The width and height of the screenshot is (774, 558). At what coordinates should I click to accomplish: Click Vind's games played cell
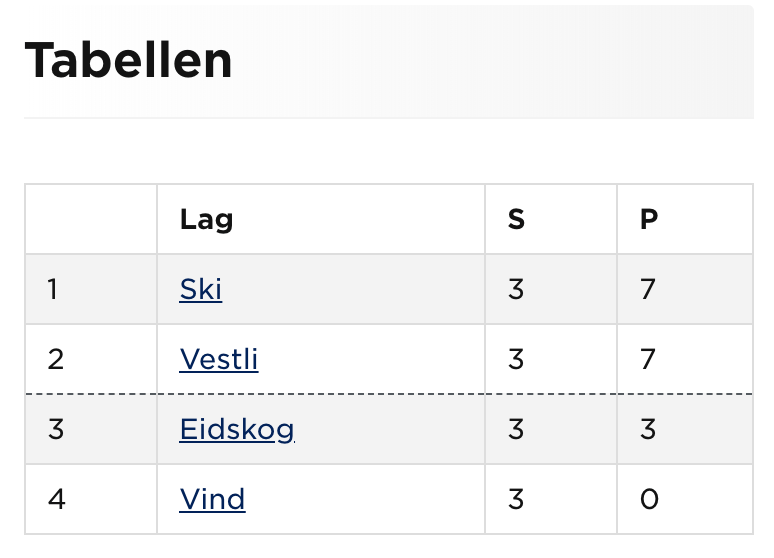(516, 499)
